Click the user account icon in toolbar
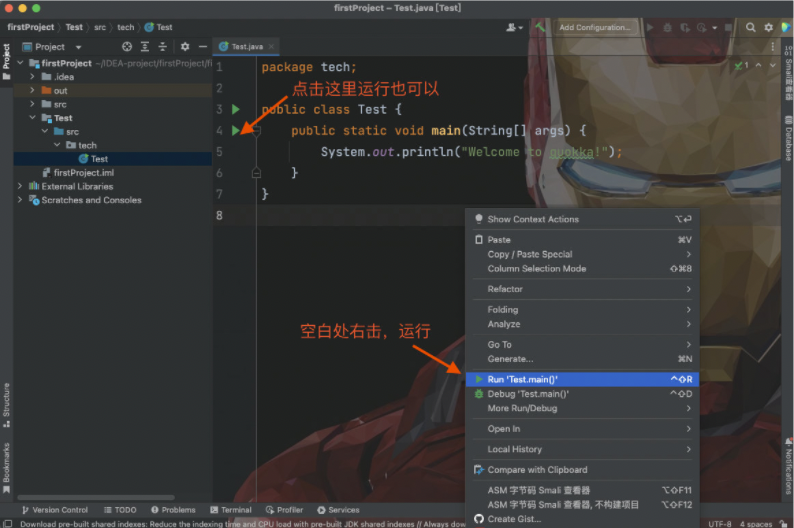The image size is (794, 528). click(513, 27)
